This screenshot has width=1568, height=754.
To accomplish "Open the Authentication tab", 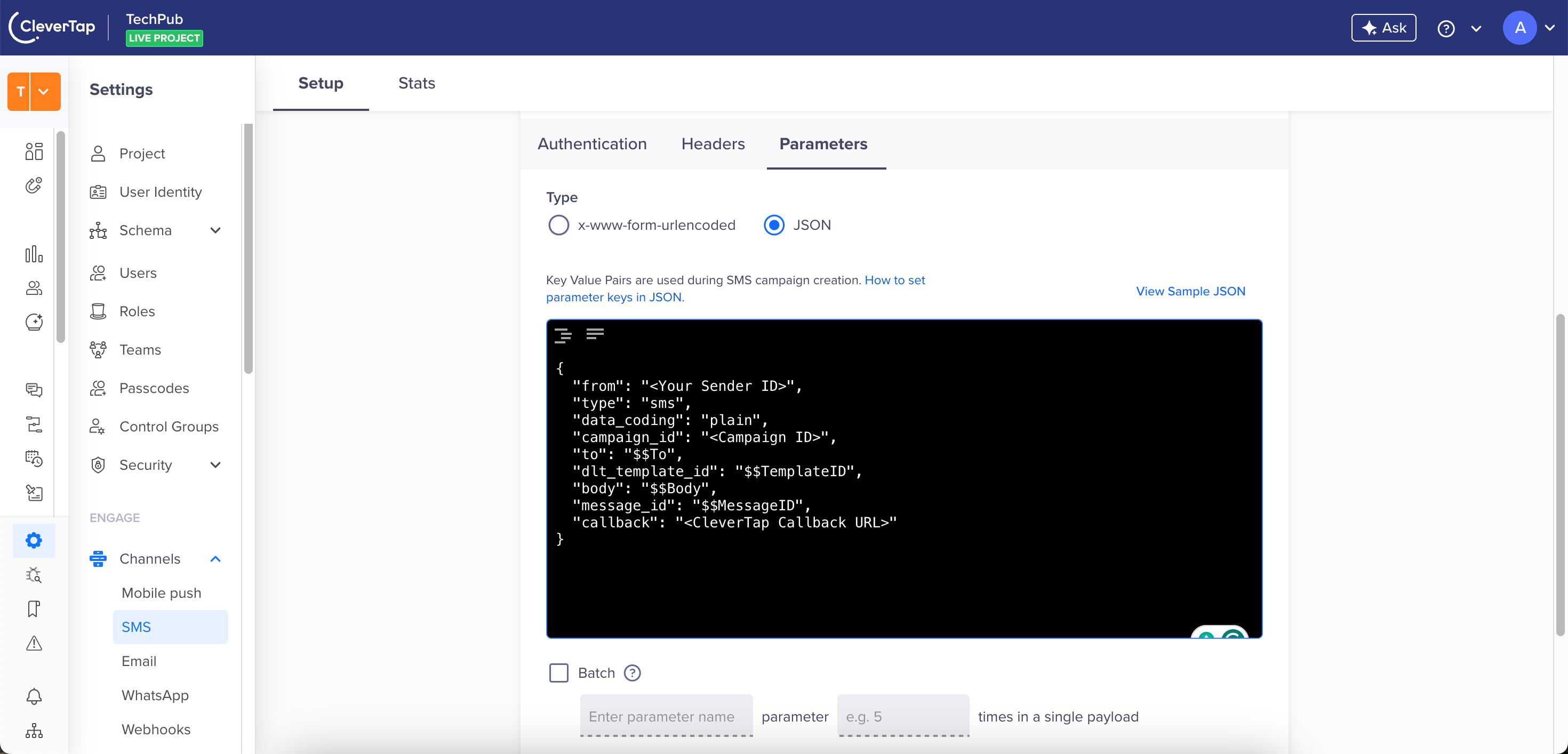I will [591, 143].
